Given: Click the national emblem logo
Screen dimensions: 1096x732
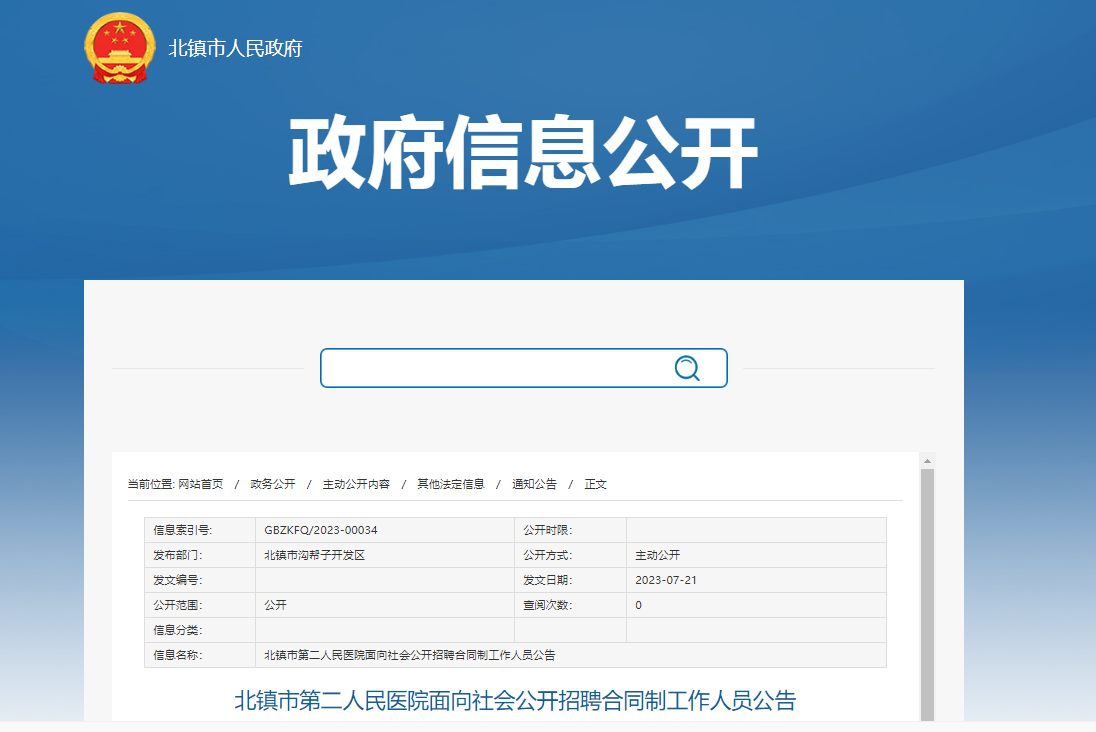Looking at the screenshot, I should [x=119, y=48].
